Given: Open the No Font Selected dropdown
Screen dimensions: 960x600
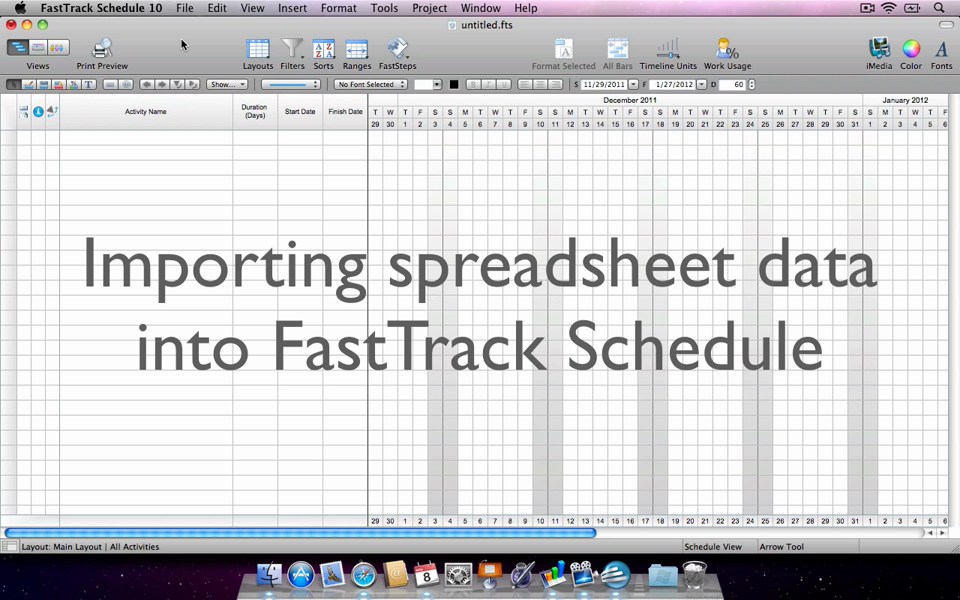Looking at the screenshot, I should click(370, 84).
